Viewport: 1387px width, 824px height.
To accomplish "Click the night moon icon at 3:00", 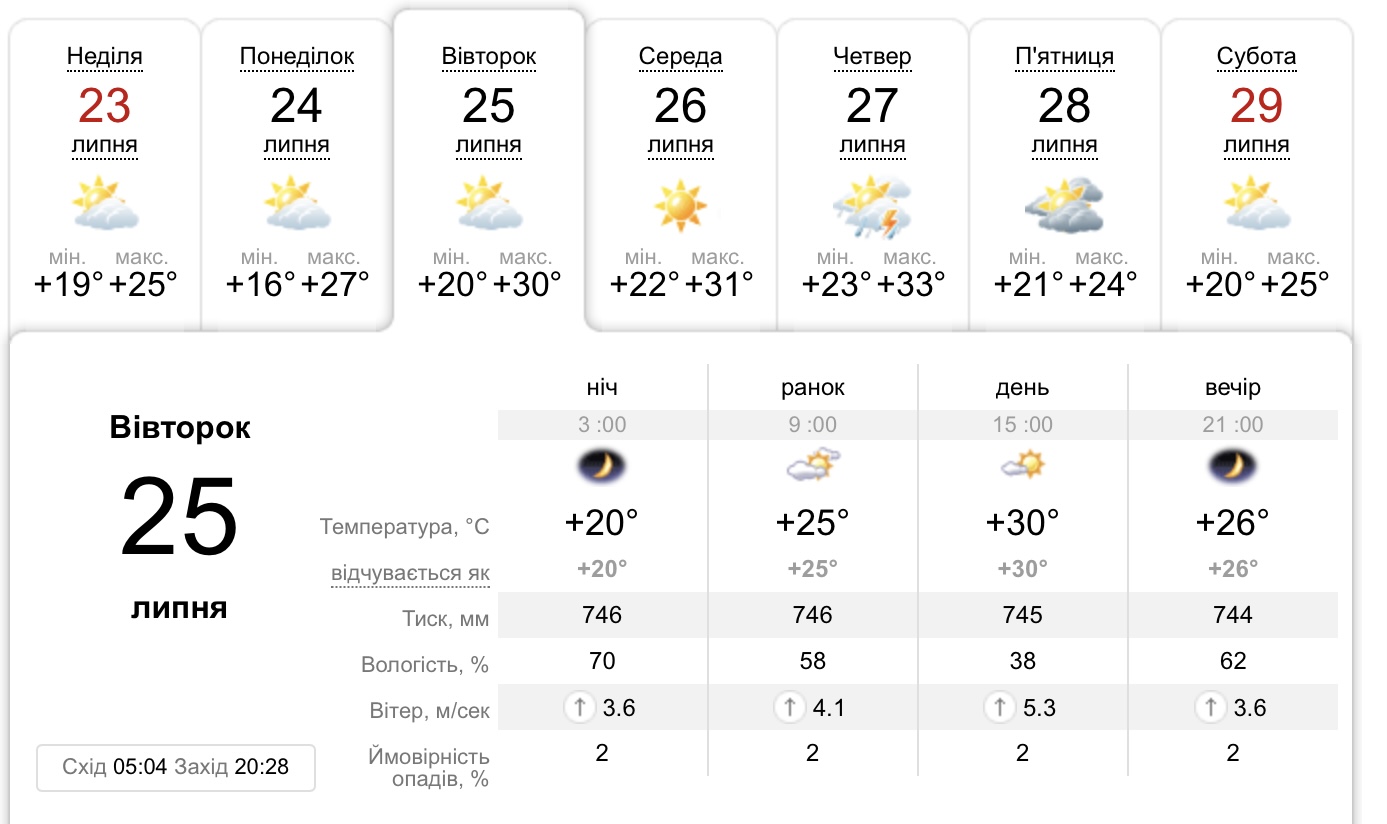I will coord(602,466).
